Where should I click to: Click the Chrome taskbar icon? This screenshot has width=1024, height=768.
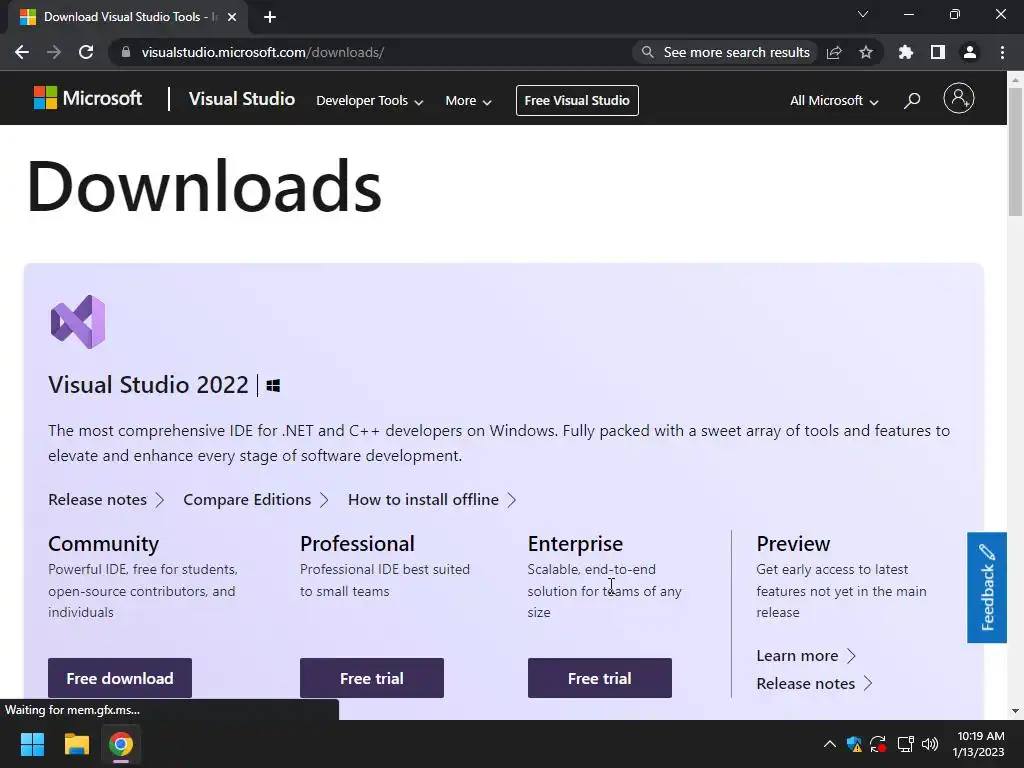(x=121, y=744)
